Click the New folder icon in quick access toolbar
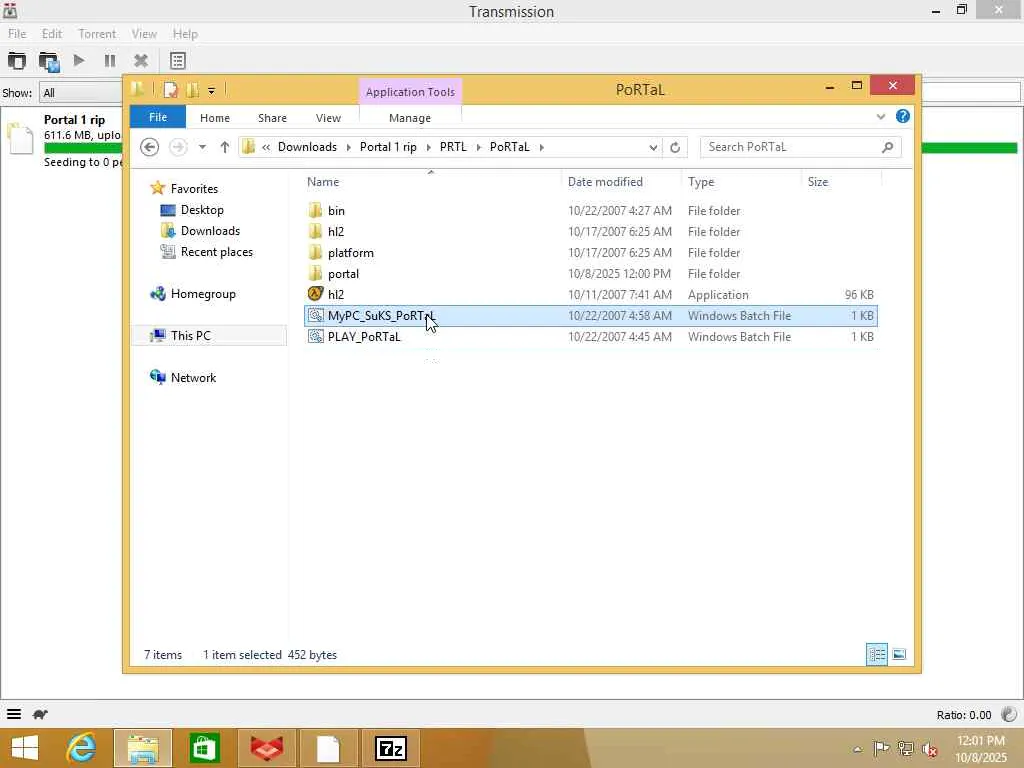This screenshot has width=1024, height=768. tap(193, 89)
